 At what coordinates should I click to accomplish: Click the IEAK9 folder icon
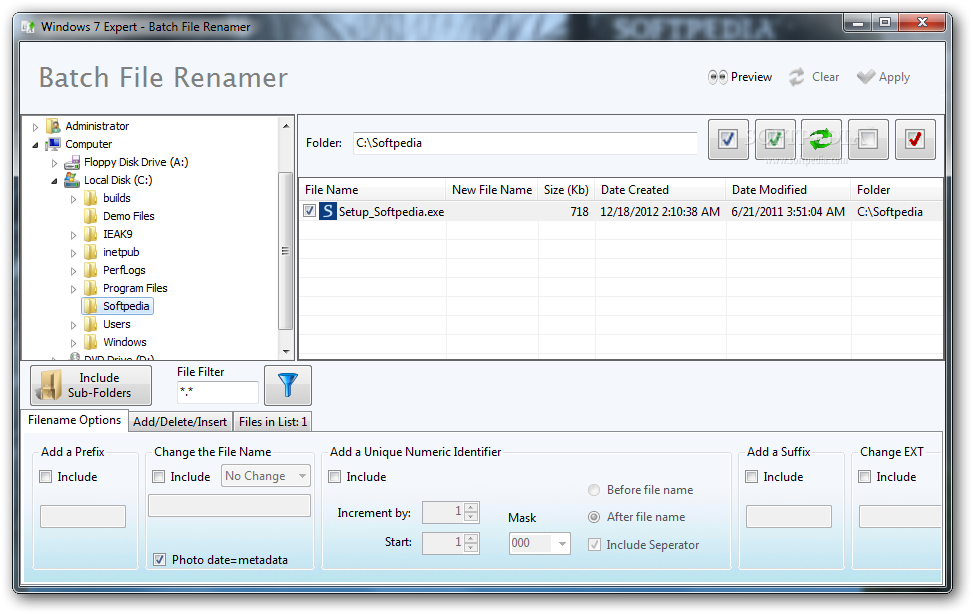[x=91, y=234]
